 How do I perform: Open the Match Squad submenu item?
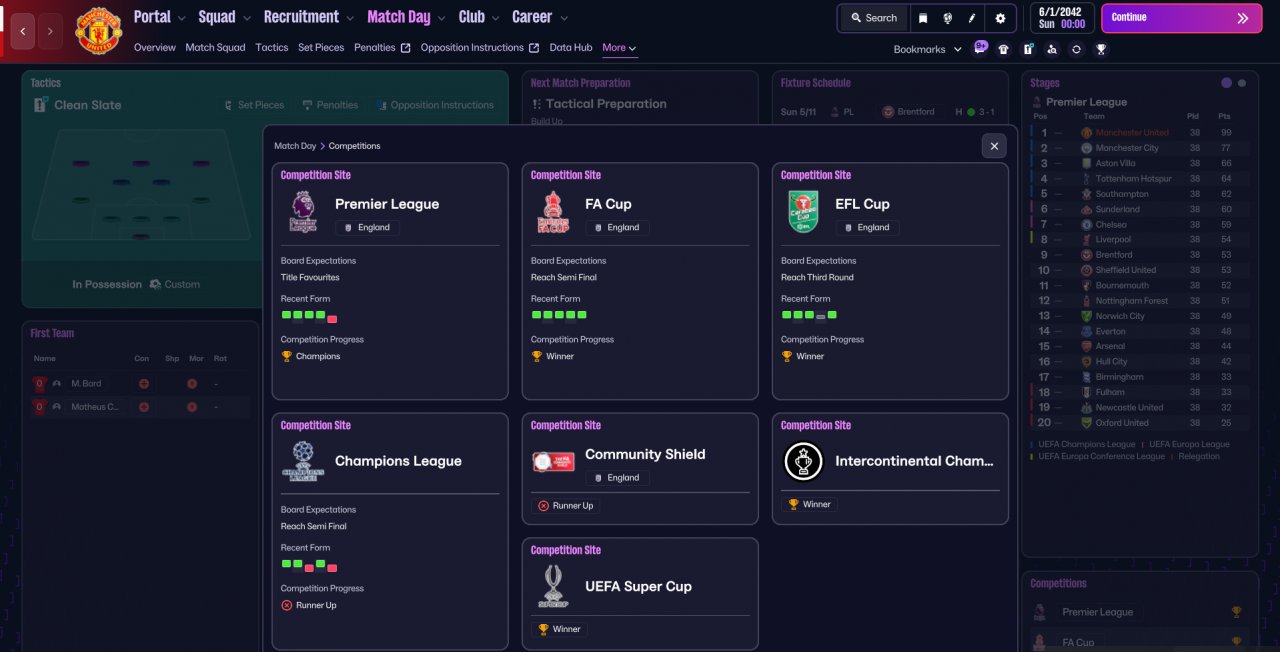[215, 48]
